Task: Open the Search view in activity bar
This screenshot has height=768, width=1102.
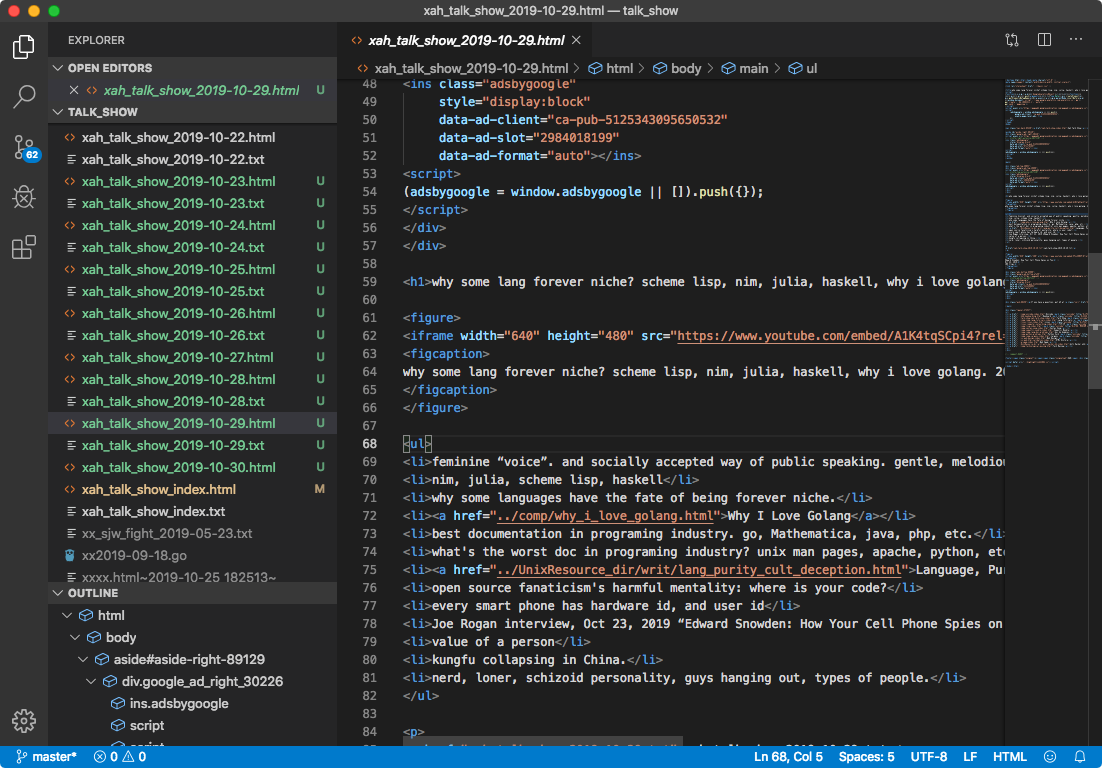Action: tap(24, 97)
